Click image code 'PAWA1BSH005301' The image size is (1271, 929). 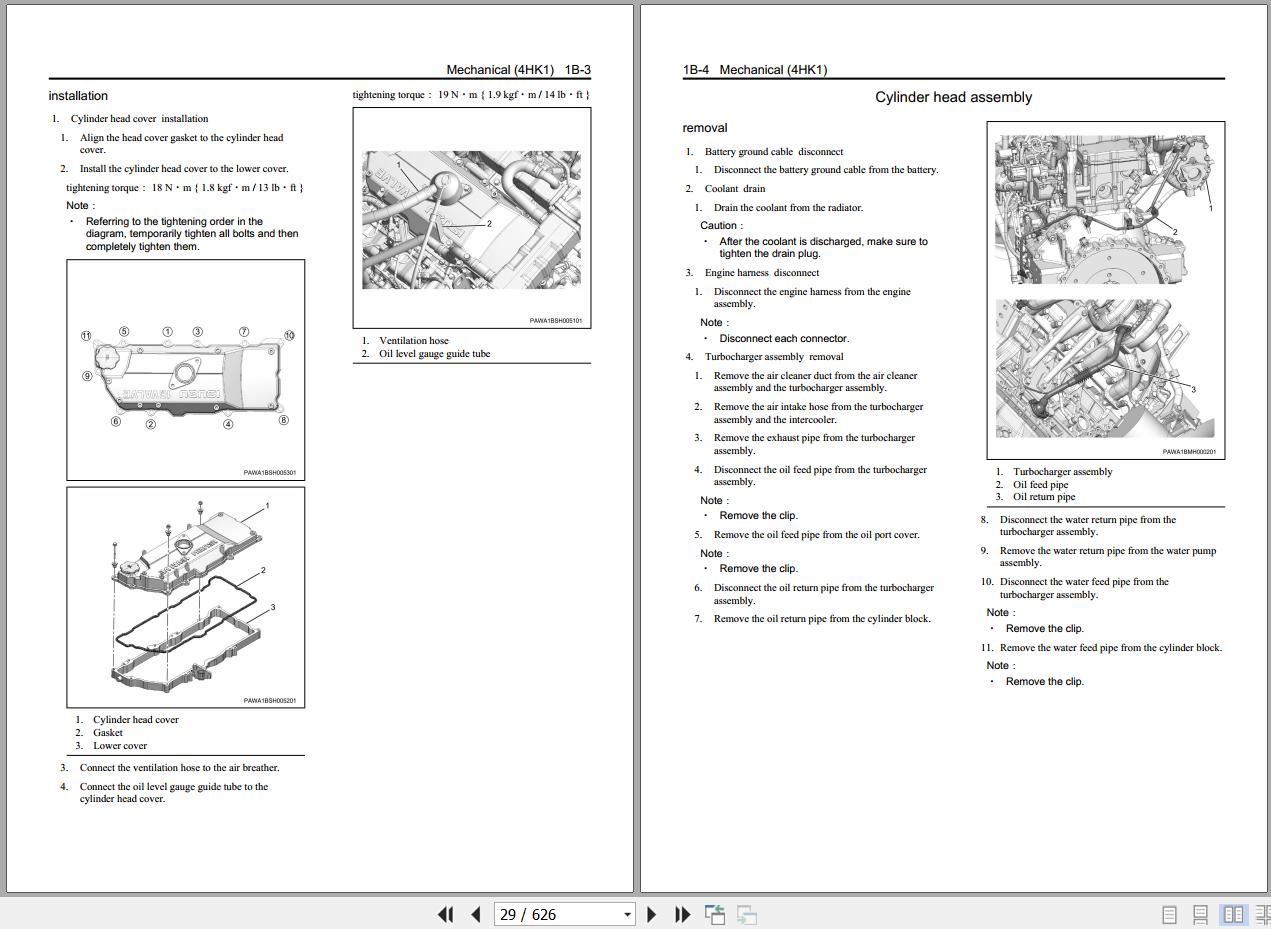270,473
